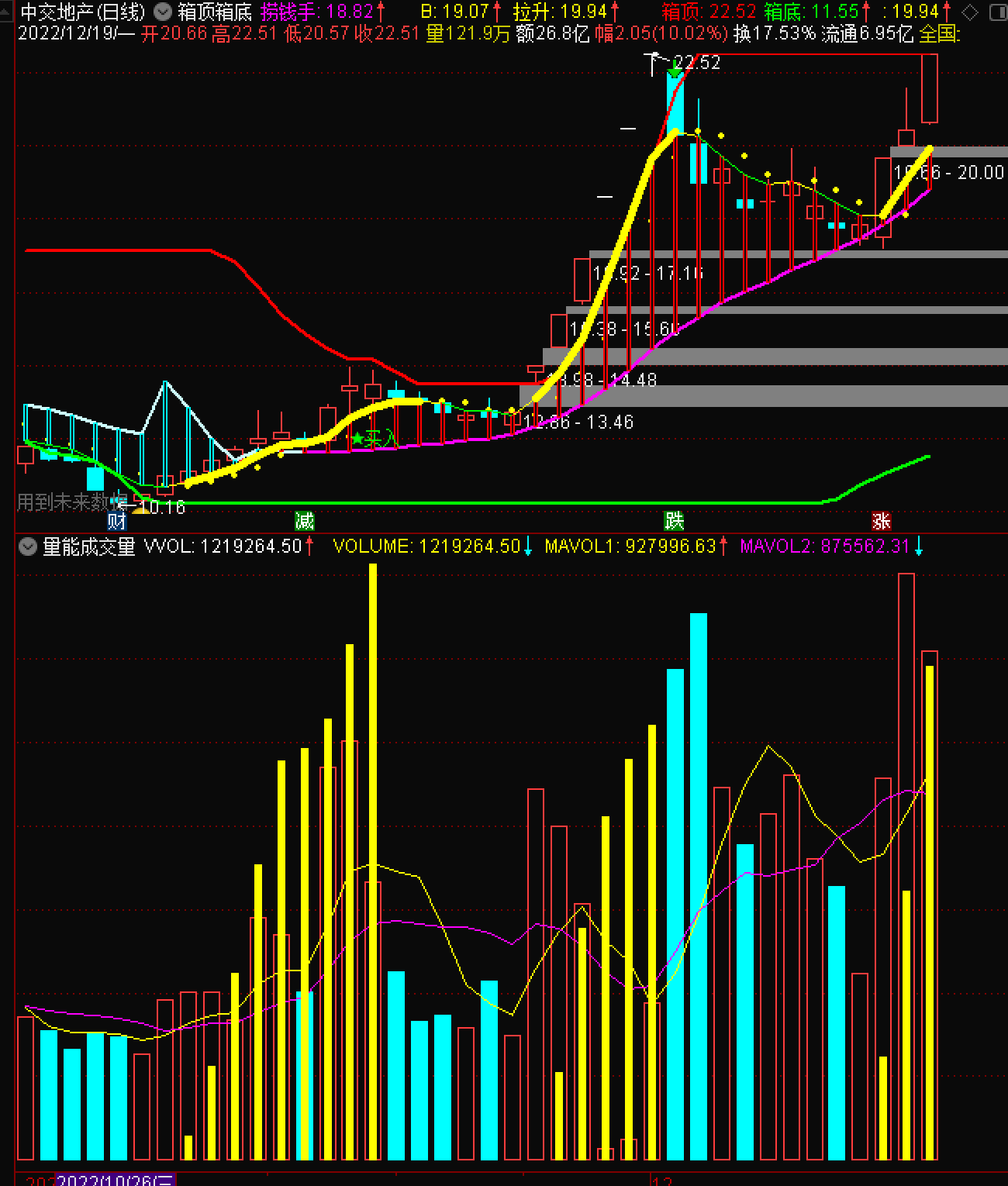This screenshot has height=1186, width=1008.
Task: Click the 10.16 low price label
Action: click(x=162, y=508)
